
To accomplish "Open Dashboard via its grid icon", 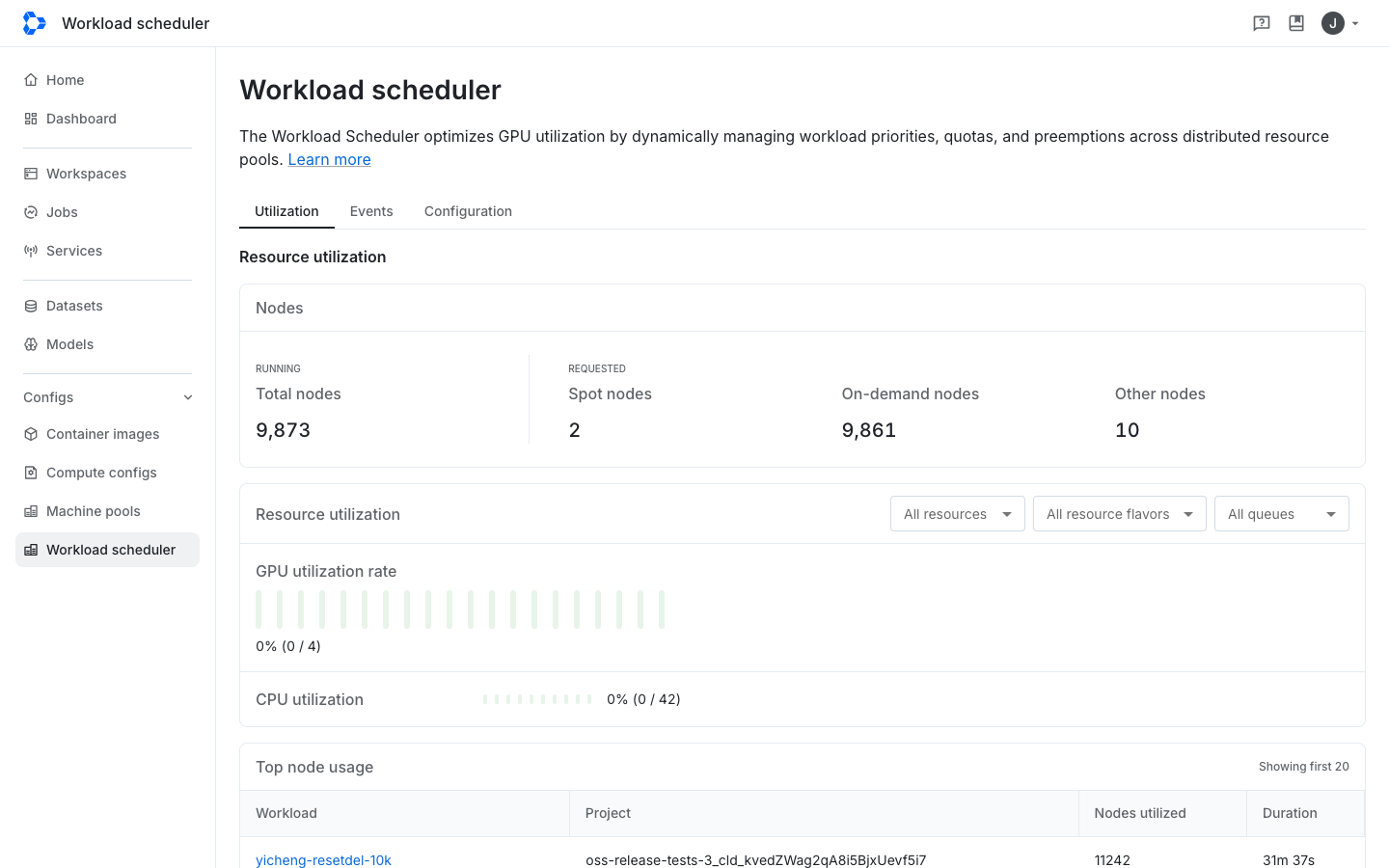I will 31,119.
